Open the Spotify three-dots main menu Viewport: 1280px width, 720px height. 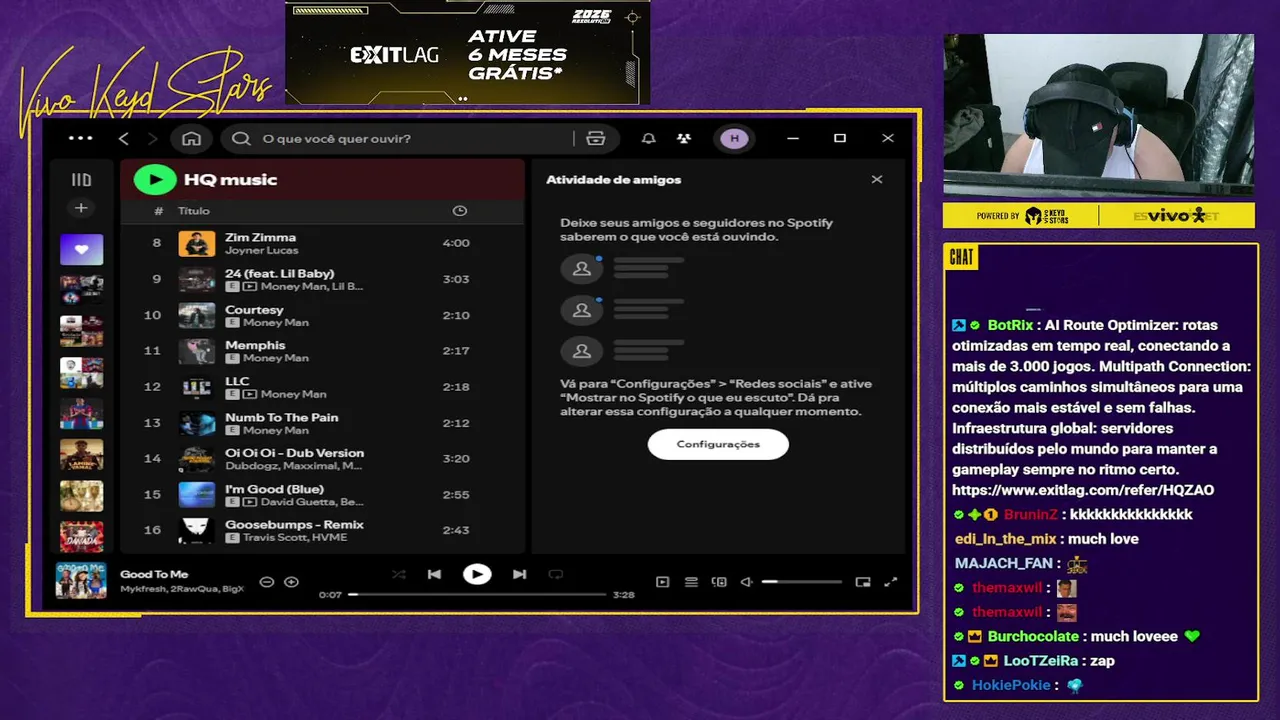(80, 139)
